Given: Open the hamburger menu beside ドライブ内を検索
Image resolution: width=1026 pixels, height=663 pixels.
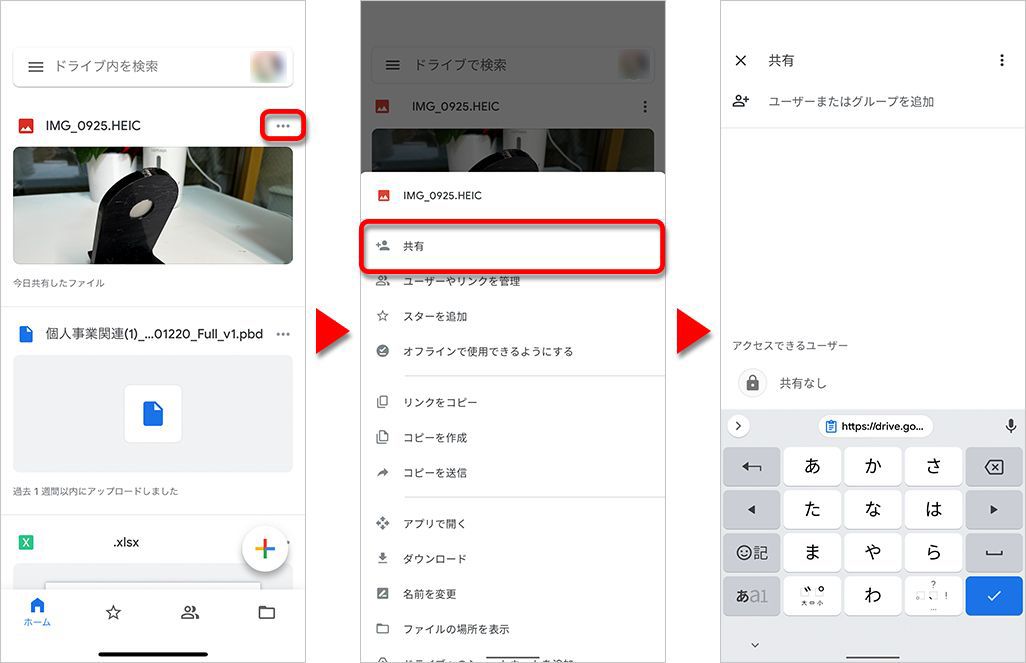Looking at the screenshot, I should [36, 67].
